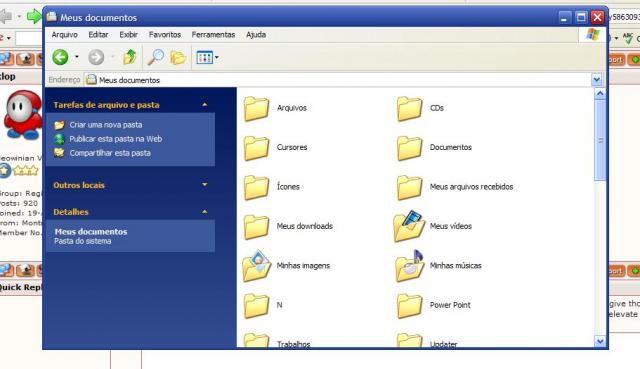Open the Views mode button
The width and height of the screenshot is (640, 369).
click(204, 58)
